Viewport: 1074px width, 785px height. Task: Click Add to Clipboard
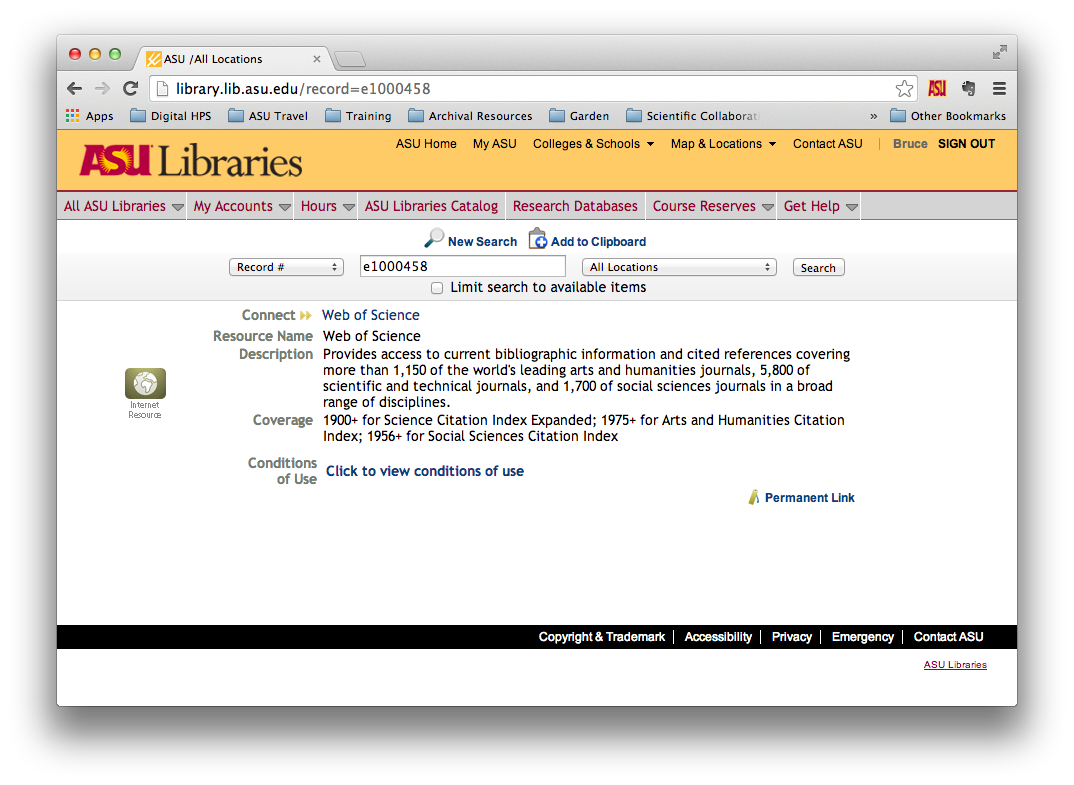click(x=587, y=240)
